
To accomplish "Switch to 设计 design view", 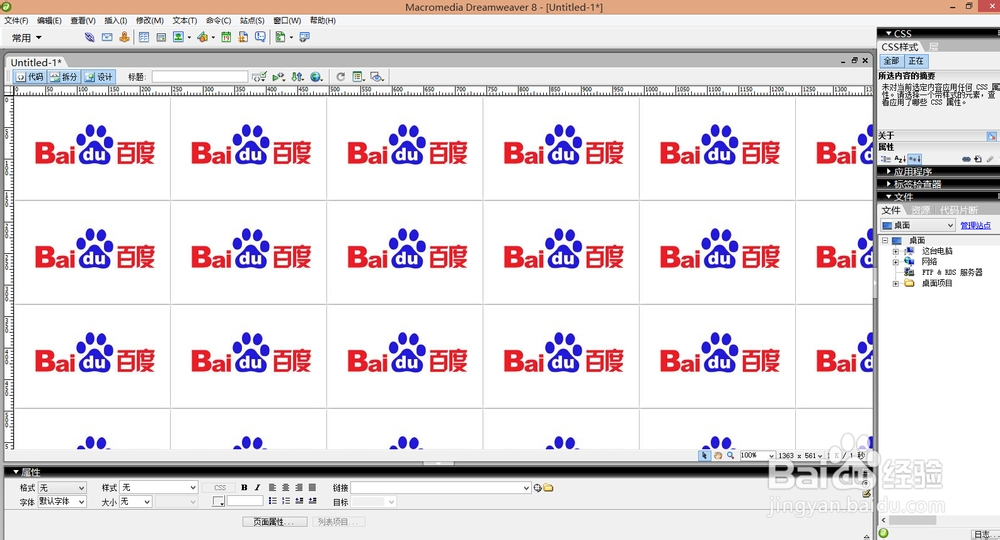I will pos(99,77).
